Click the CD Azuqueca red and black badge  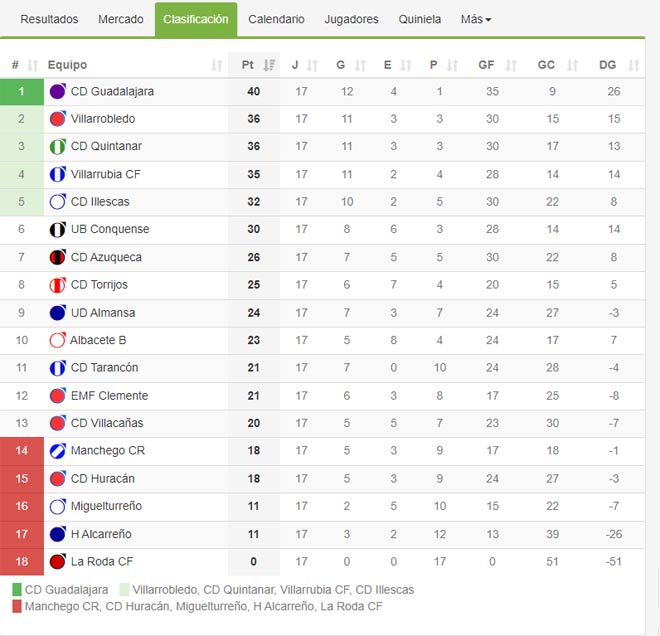point(57,257)
